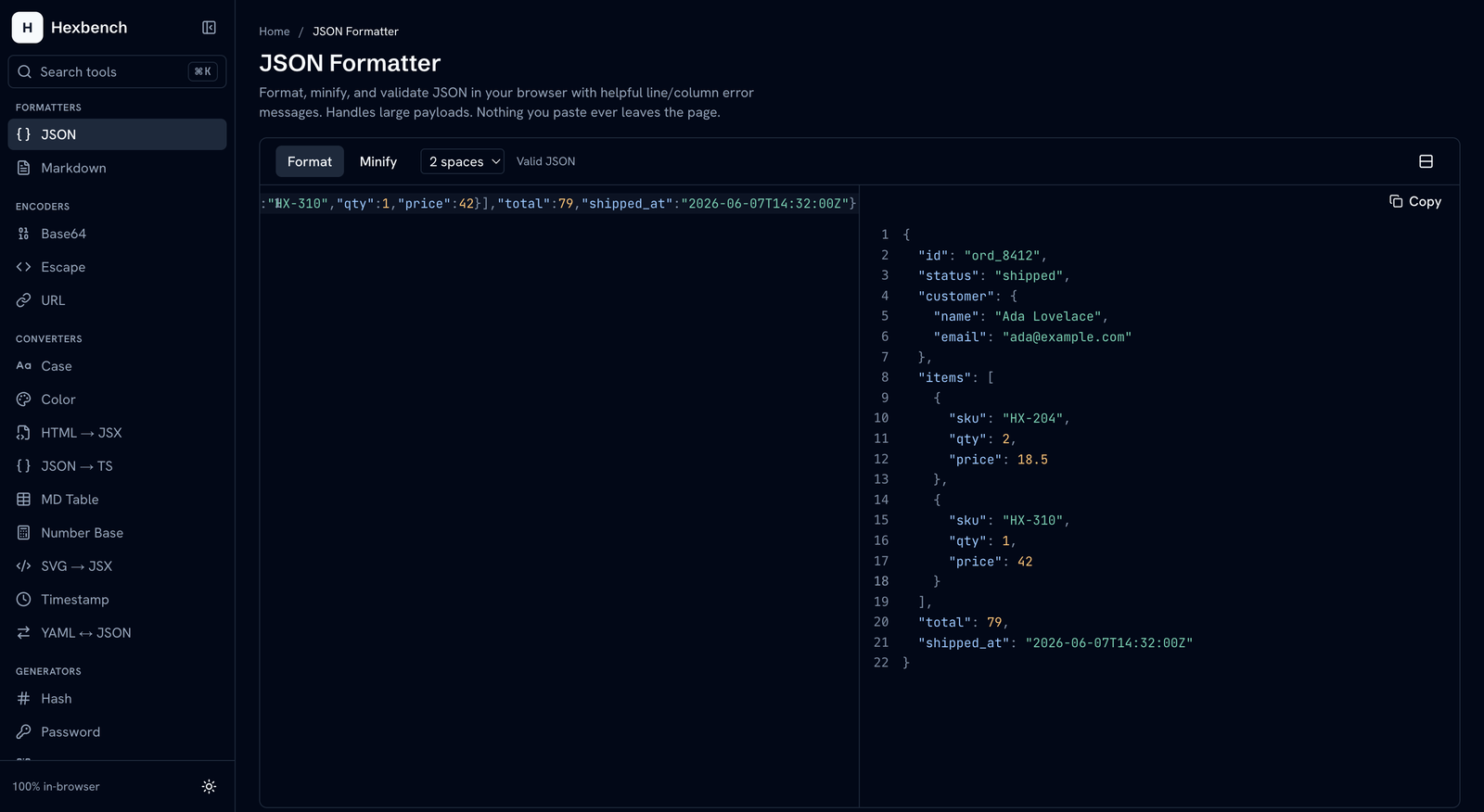Click the copy icon beside Copy
This screenshot has height=812, width=1484.
tap(1396, 201)
